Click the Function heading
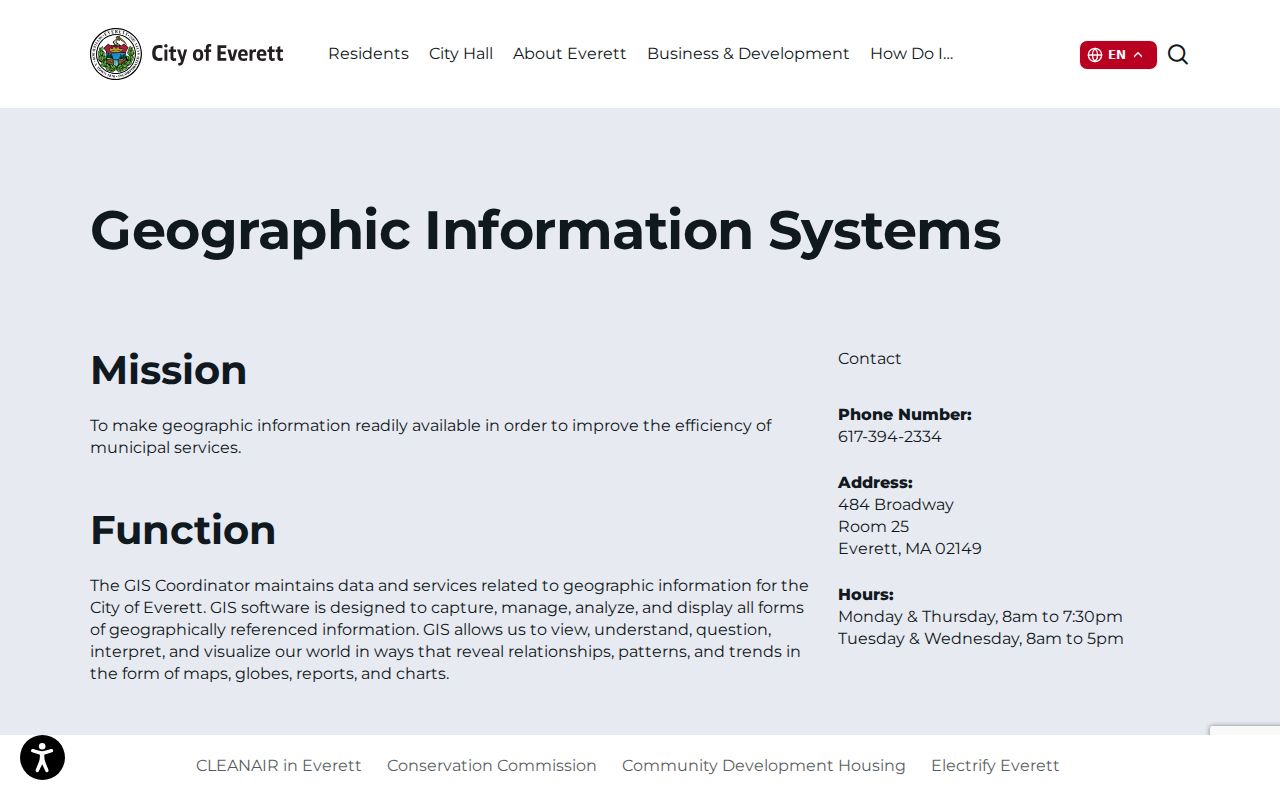 pos(183,530)
